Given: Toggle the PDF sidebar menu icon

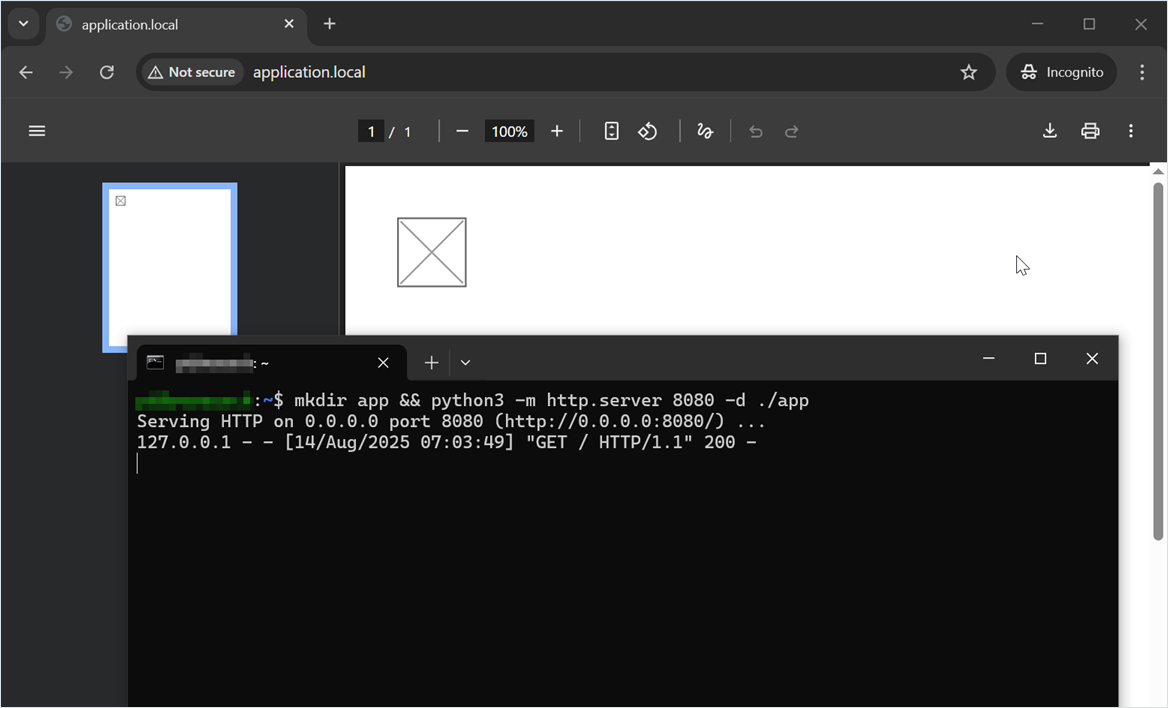Looking at the screenshot, I should [37, 131].
